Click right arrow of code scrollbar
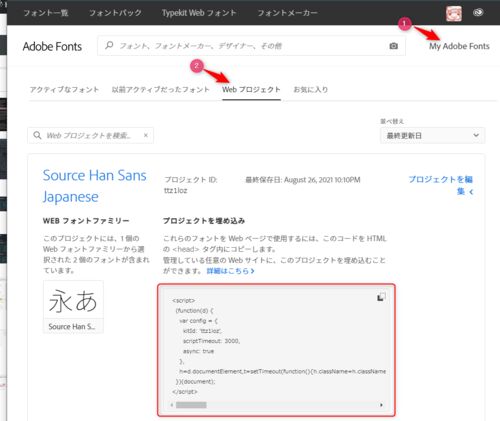The height and width of the screenshot is (421, 500). [381, 405]
